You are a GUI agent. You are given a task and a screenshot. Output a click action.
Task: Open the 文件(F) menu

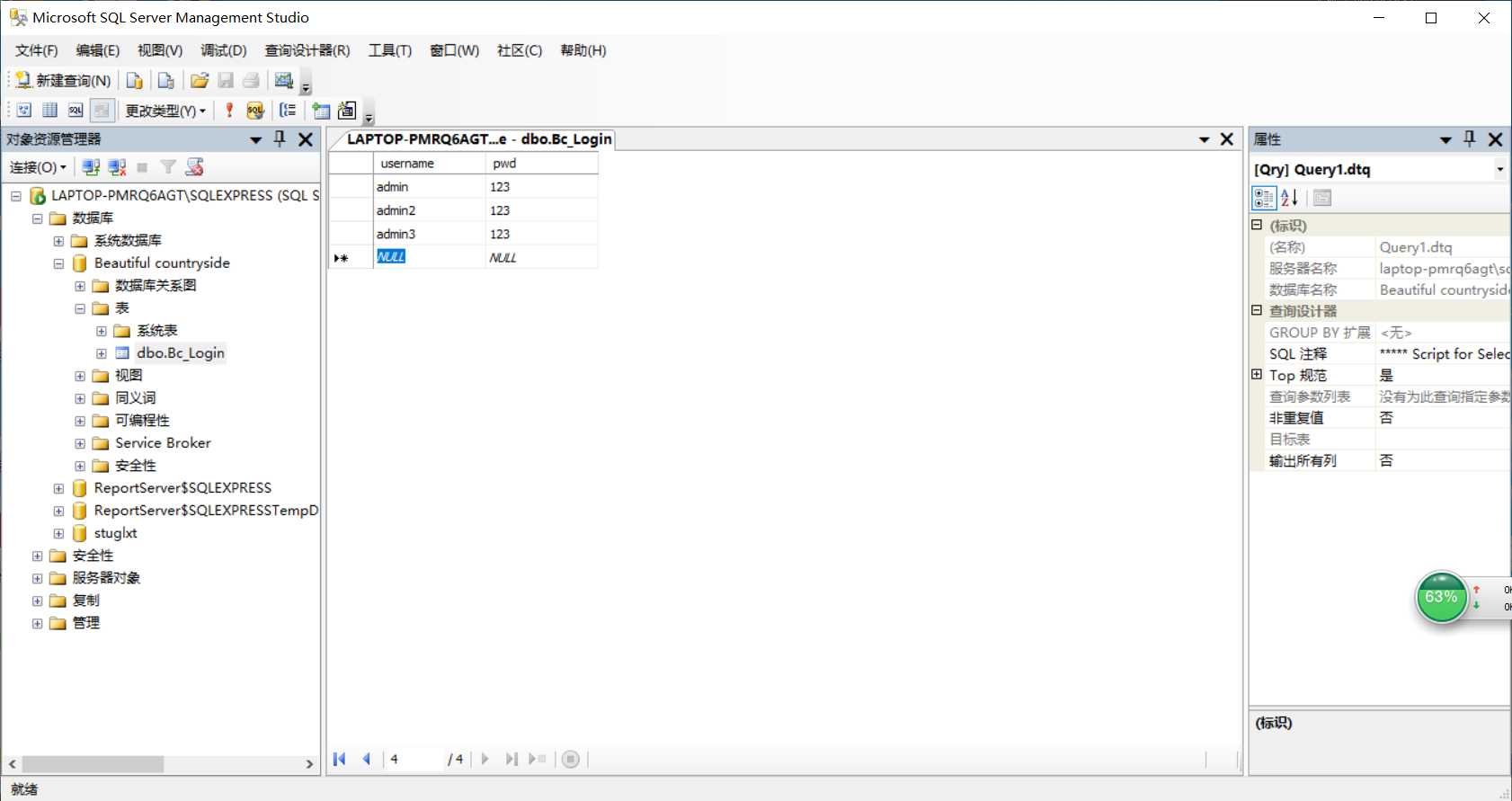coord(36,50)
